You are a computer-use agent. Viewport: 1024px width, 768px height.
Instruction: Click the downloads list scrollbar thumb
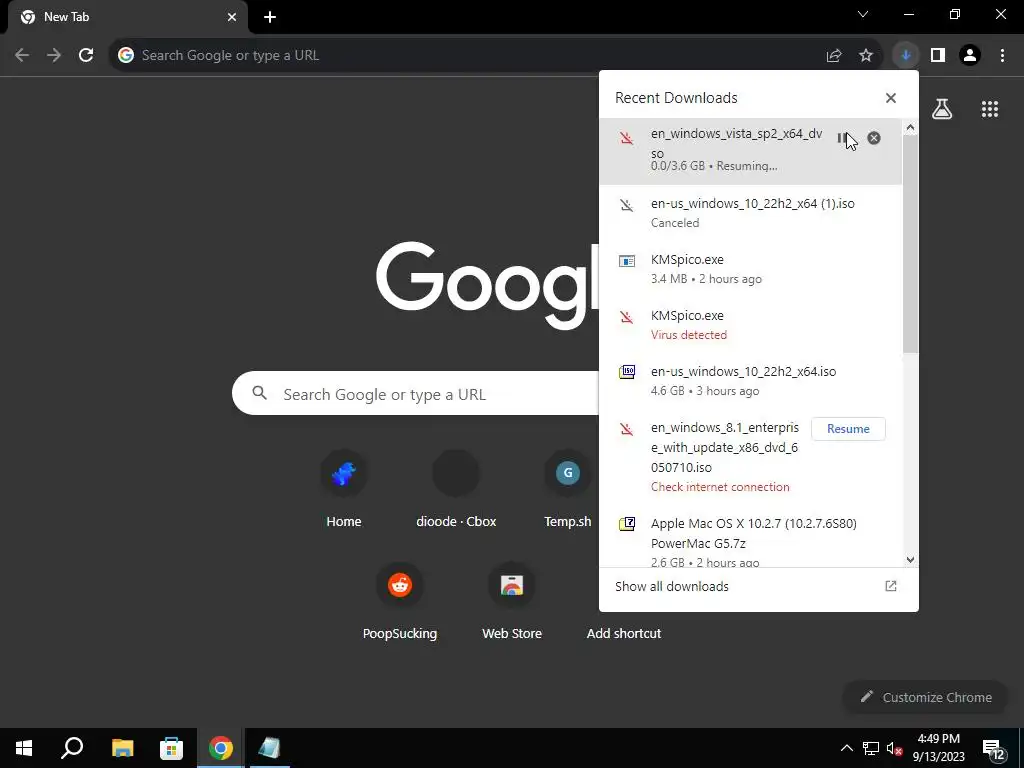coord(910,245)
